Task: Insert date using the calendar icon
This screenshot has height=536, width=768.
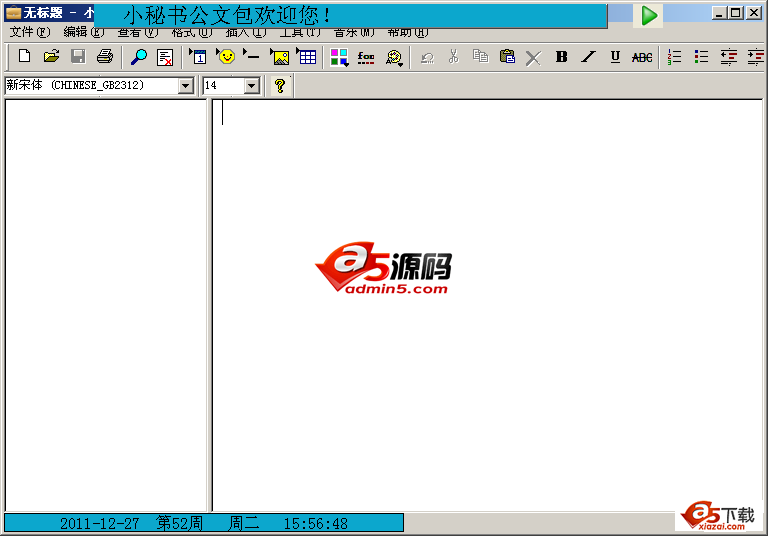Action: tap(198, 57)
